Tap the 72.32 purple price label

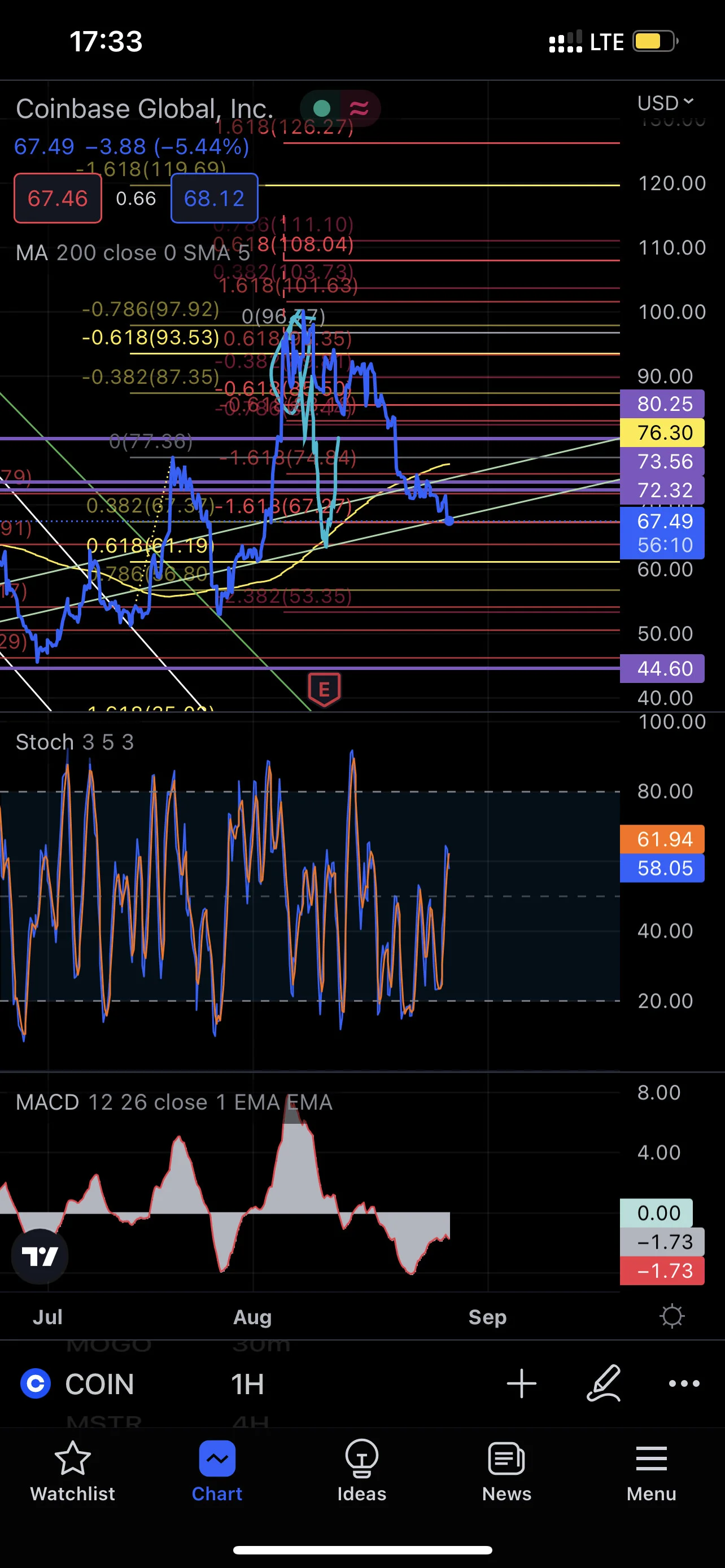[x=662, y=490]
